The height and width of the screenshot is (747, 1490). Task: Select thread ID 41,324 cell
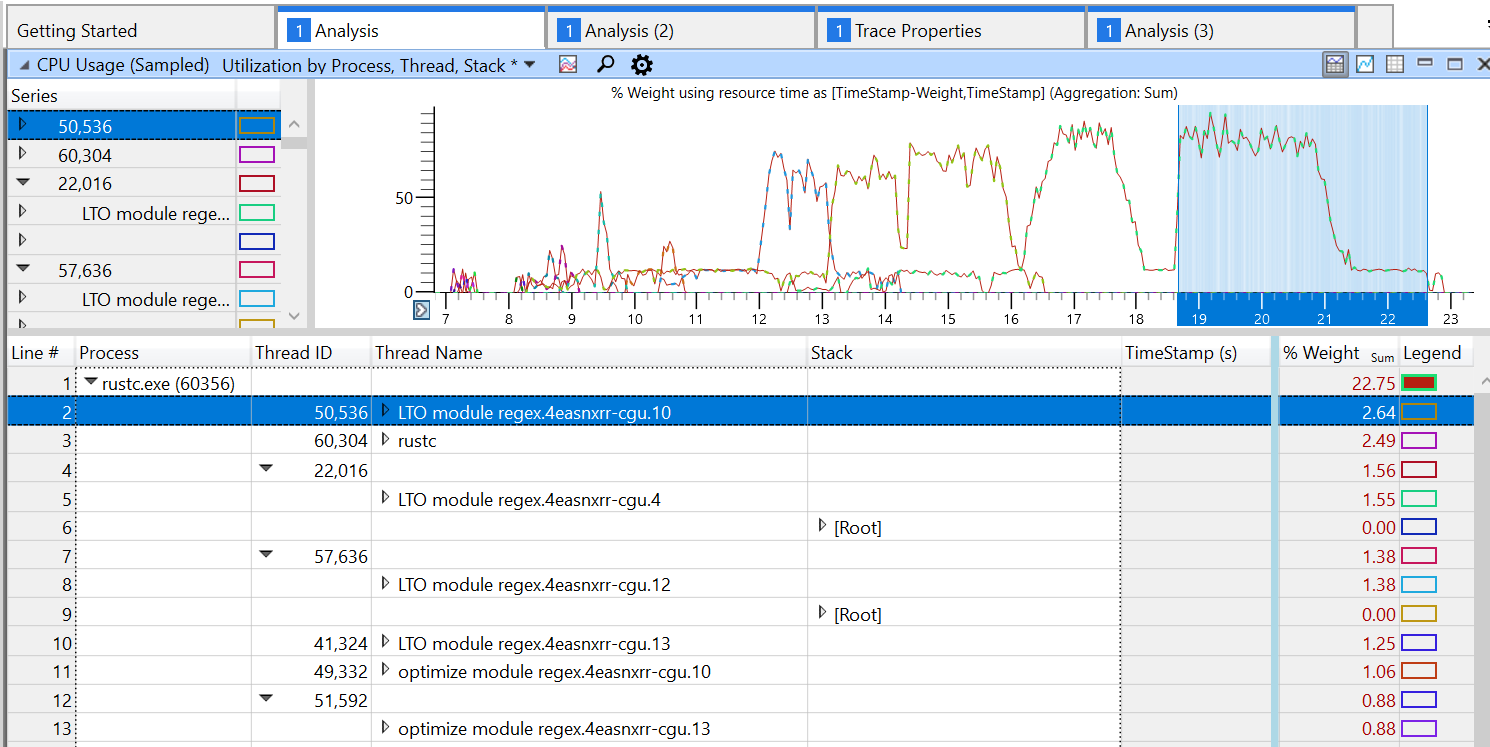(311, 643)
